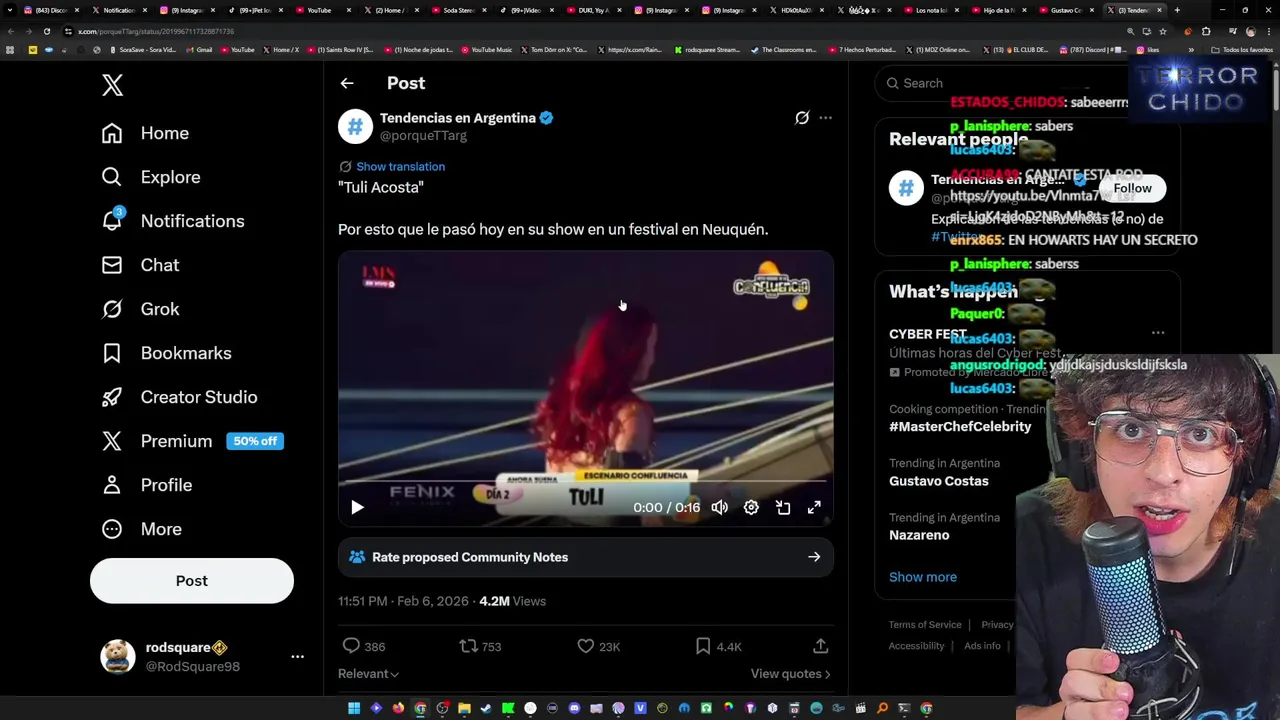
Task: Click the share post icon
Action: [820, 646]
